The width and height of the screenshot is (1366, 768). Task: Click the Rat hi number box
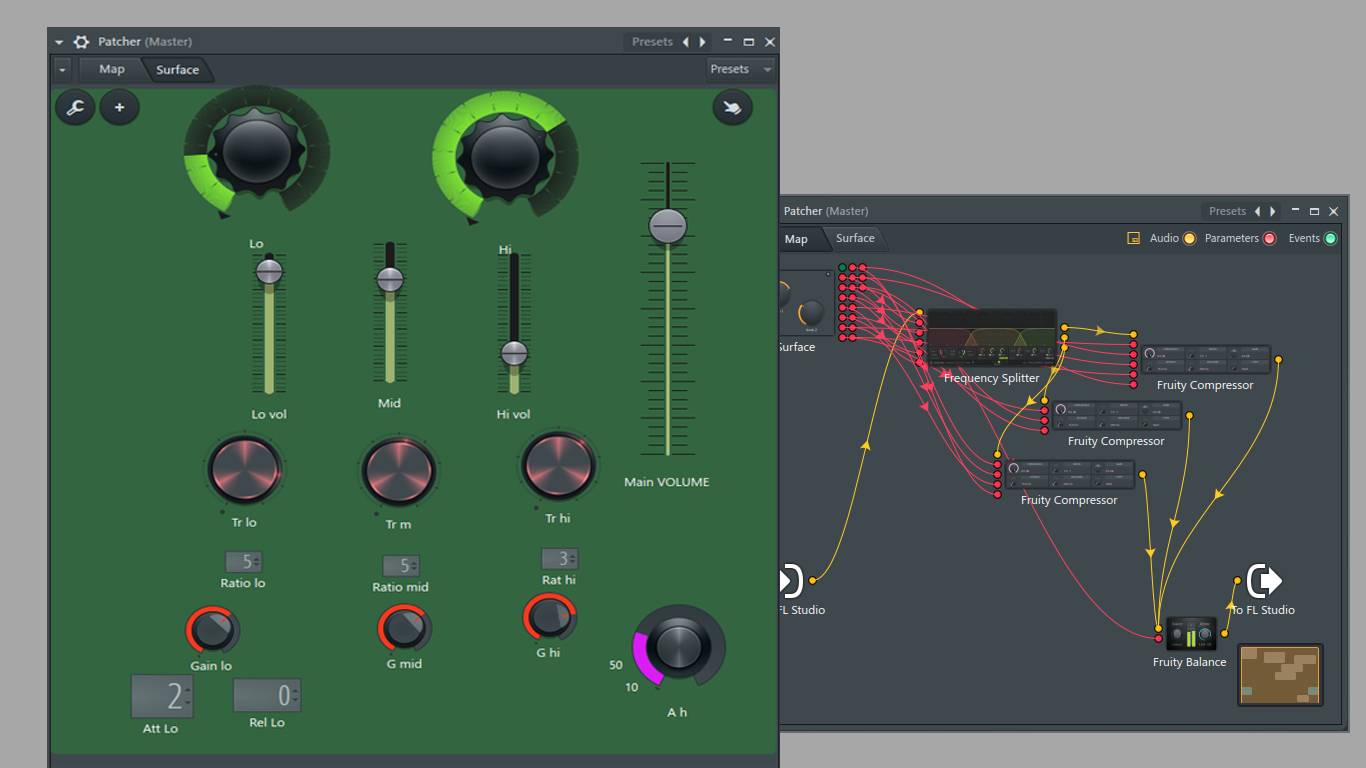[x=560, y=559]
